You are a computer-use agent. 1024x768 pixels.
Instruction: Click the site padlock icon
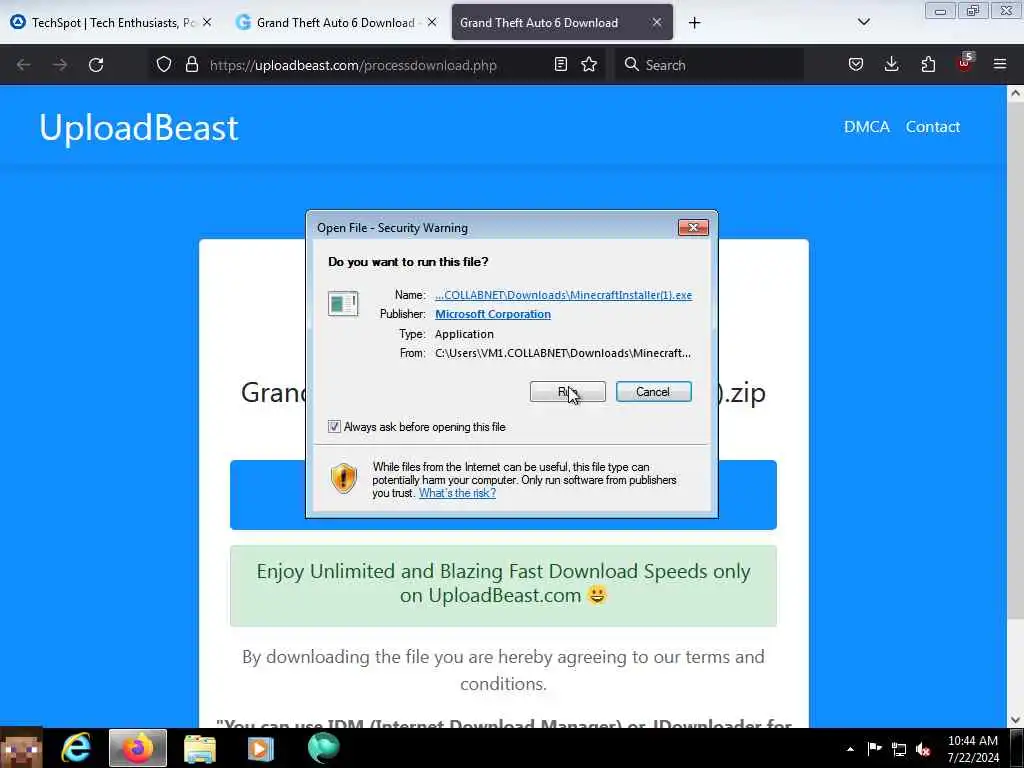pos(191,64)
